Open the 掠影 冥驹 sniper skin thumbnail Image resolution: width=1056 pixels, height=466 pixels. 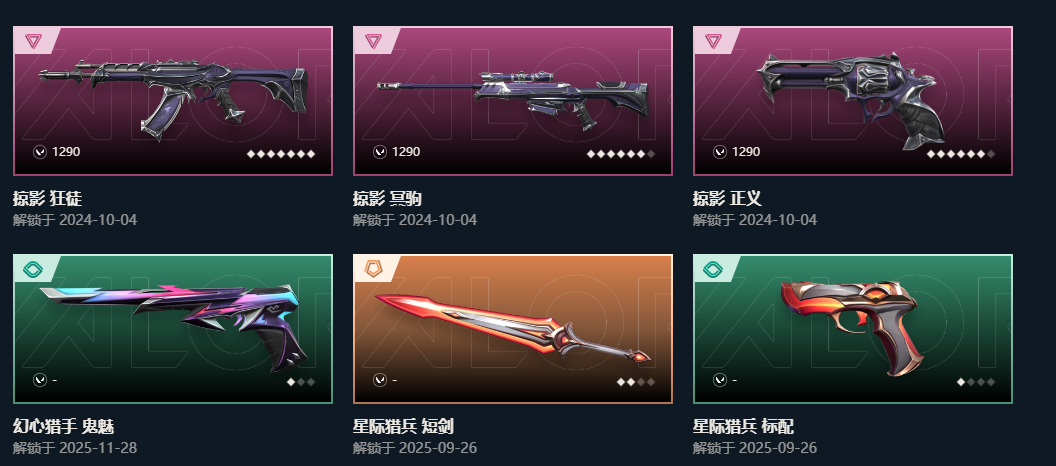pos(513,100)
